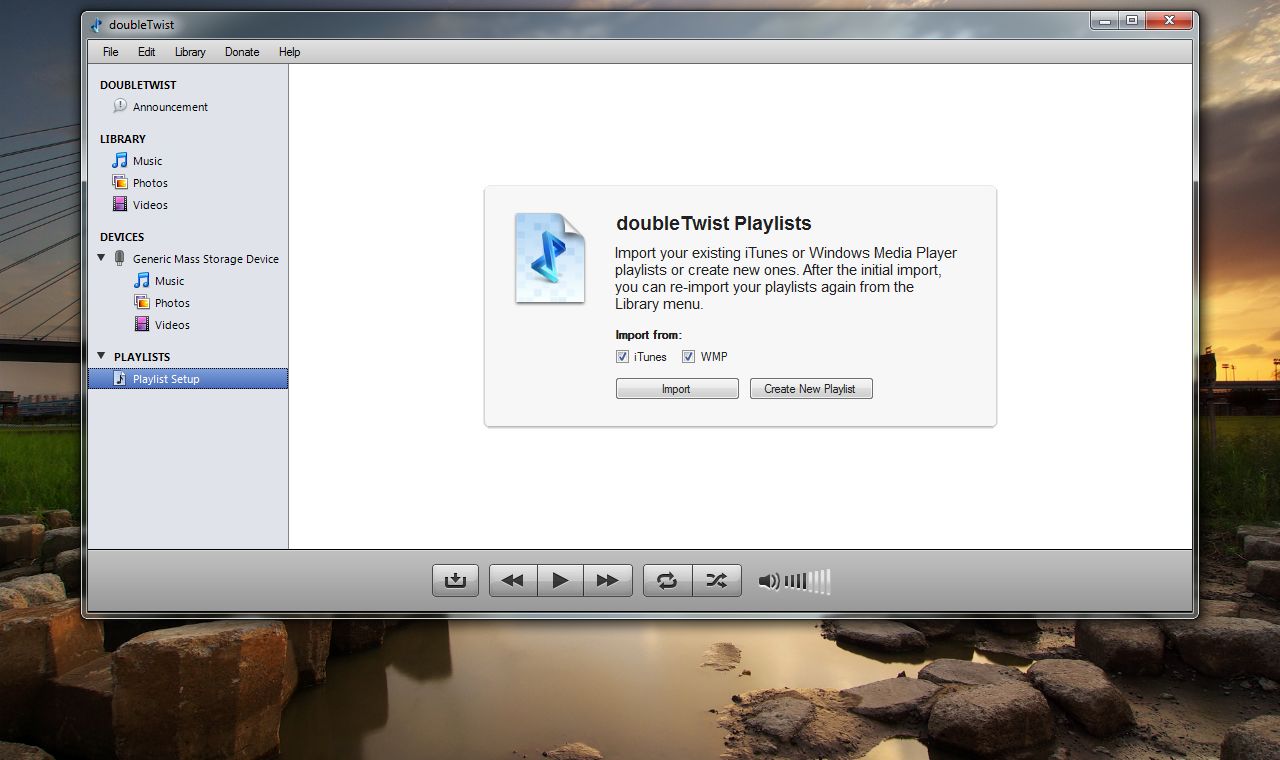This screenshot has width=1280, height=760.
Task: Uncheck the WMP import checkbox
Action: coord(688,357)
